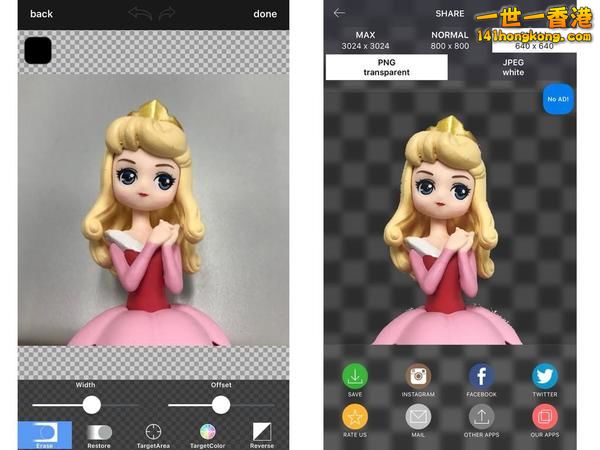This screenshot has width=600, height=450.
Task: Open the TargetColor color wheel
Action: [208, 432]
